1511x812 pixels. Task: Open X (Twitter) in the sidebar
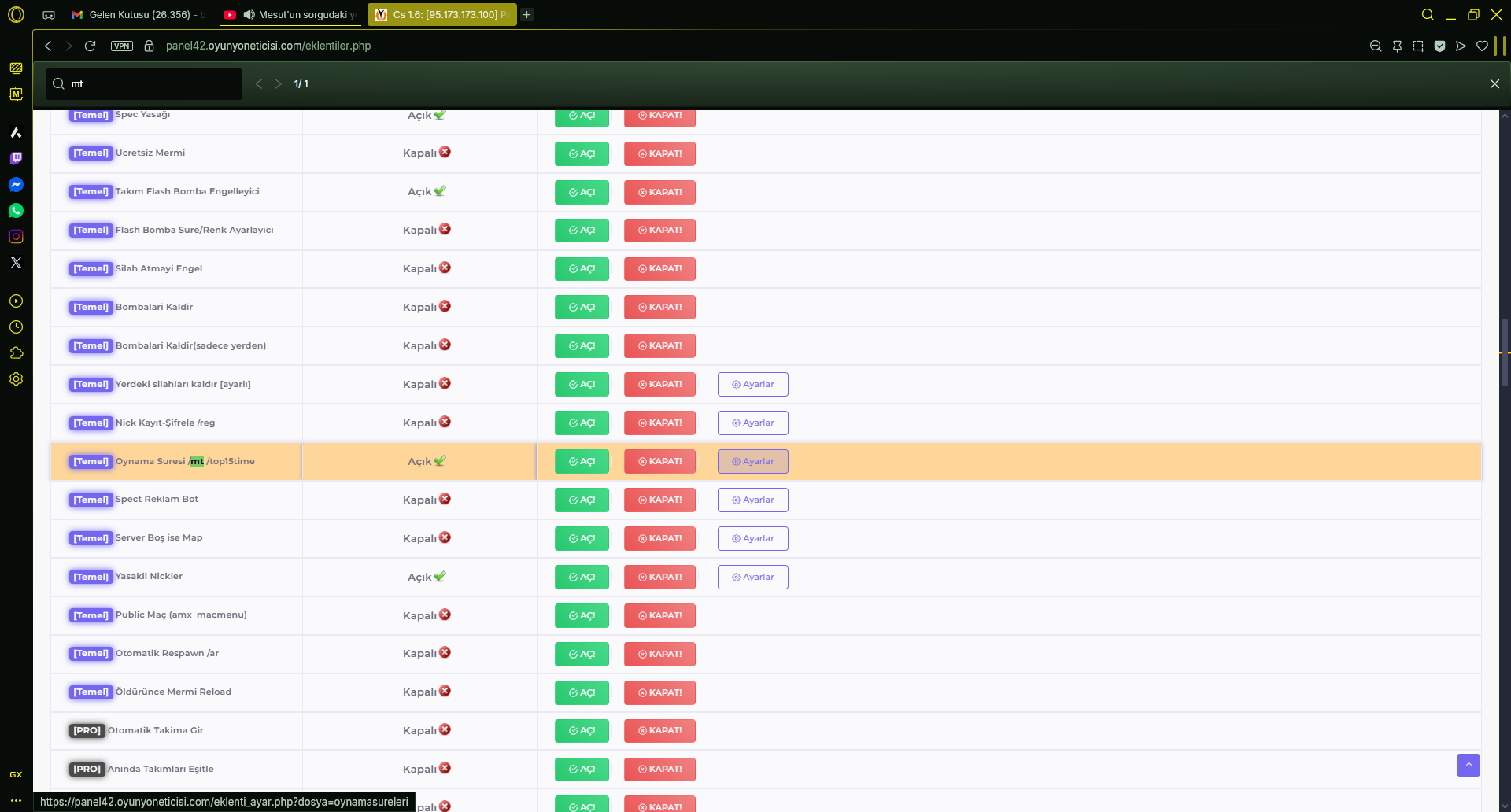(x=16, y=262)
